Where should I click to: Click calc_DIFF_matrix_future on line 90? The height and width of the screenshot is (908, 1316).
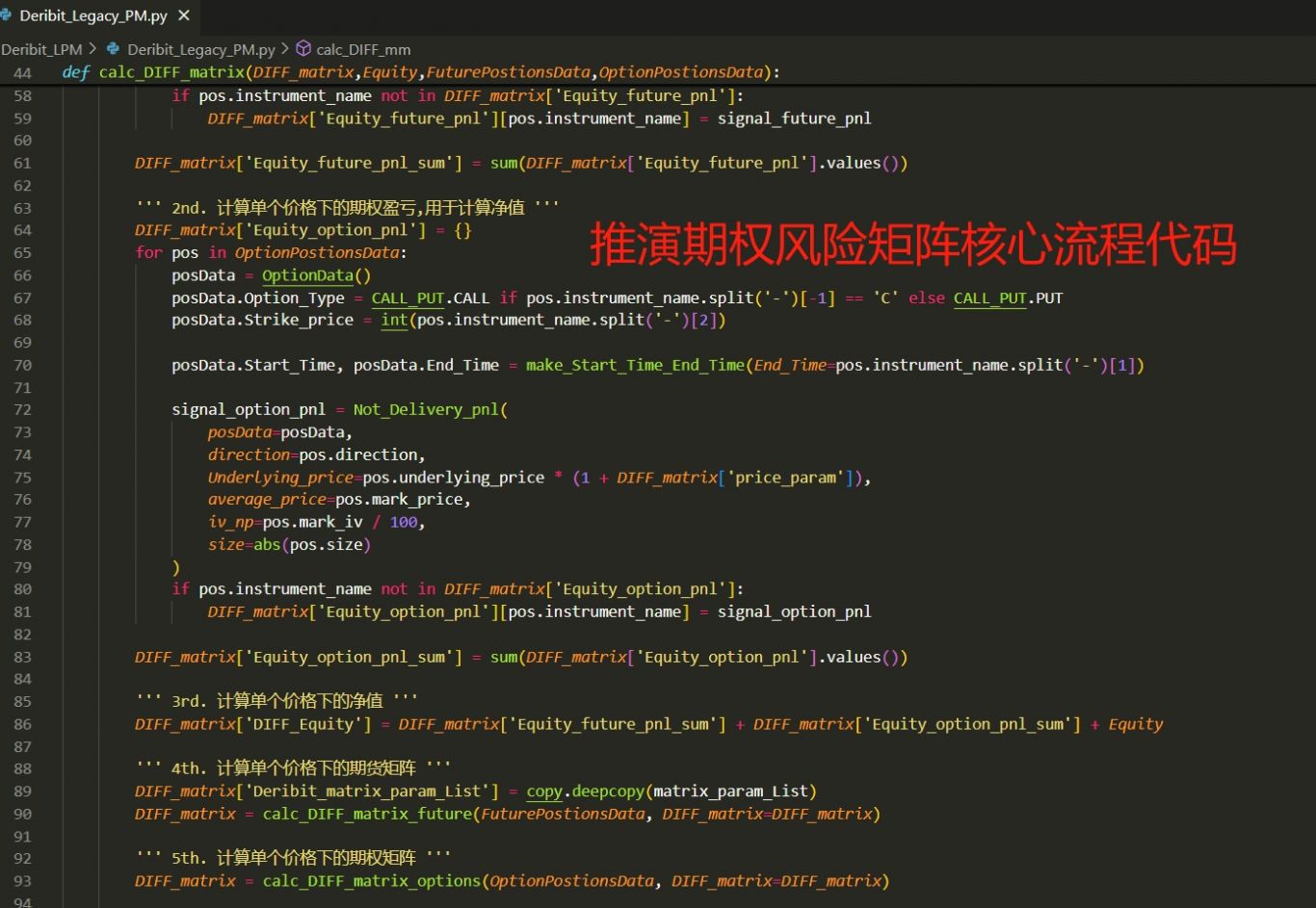click(x=367, y=814)
